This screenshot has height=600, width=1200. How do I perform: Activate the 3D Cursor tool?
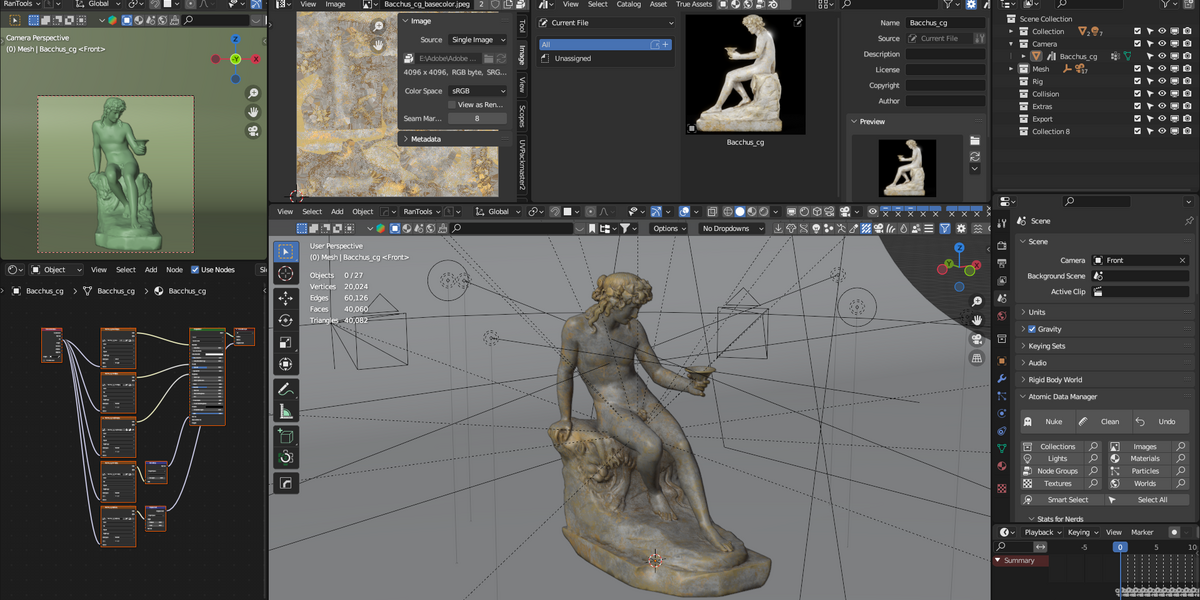tap(285, 274)
